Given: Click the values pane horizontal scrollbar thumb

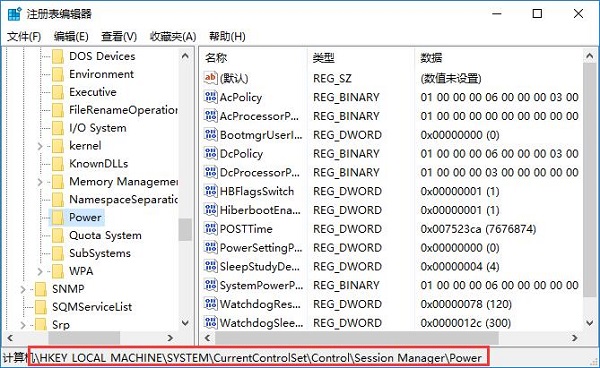Looking at the screenshot, I should click(357, 338).
